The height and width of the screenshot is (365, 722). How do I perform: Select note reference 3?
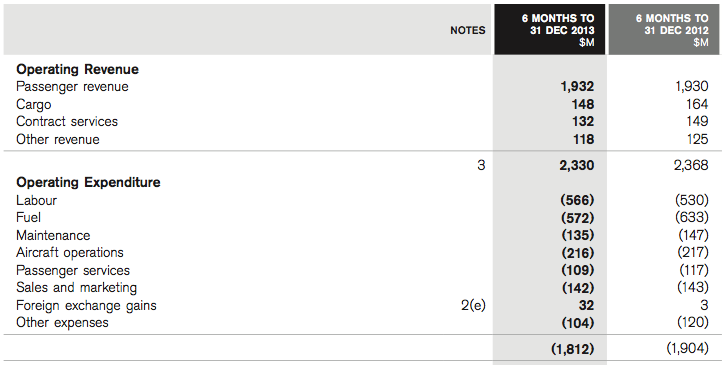click(x=481, y=165)
